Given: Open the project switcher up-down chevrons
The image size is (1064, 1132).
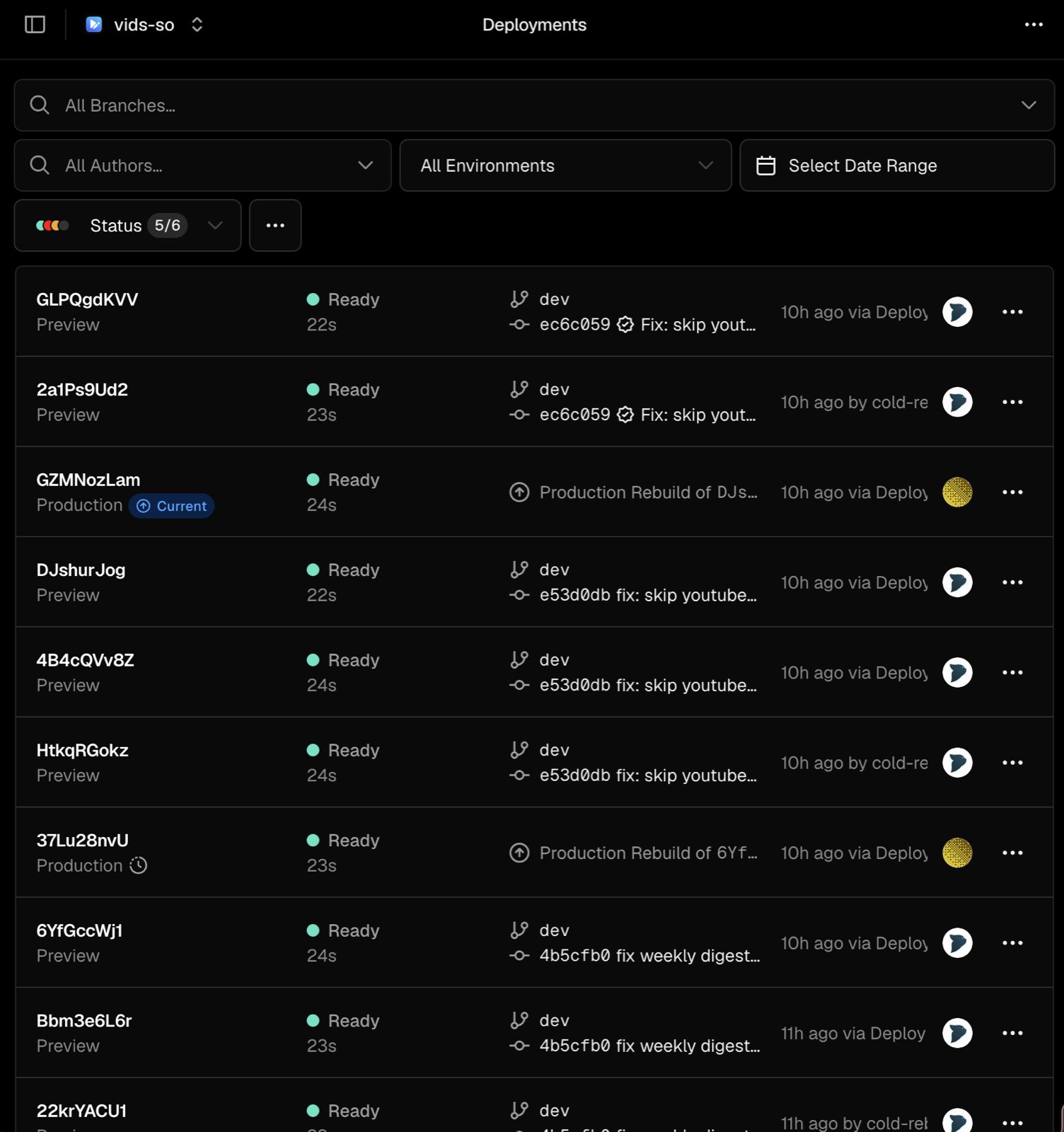Looking at the screenshot, I should [x=197, y=25].
